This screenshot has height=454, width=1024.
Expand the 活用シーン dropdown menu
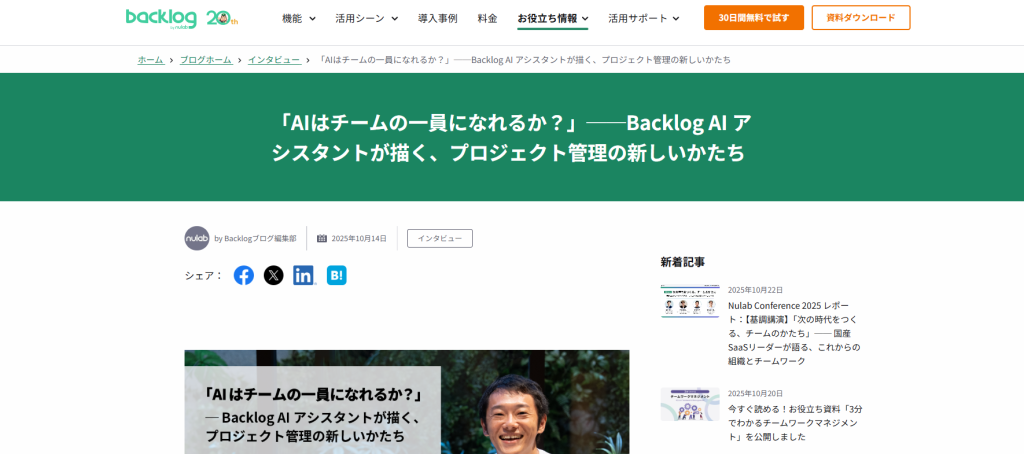click(x=366, y=18)
